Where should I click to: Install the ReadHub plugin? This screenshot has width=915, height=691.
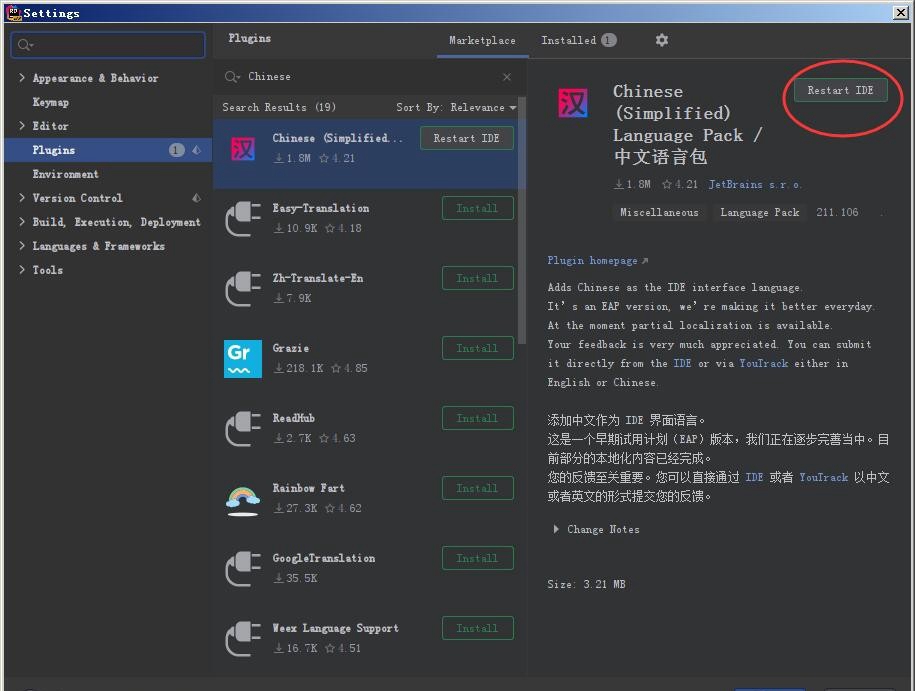coord(477,418)
